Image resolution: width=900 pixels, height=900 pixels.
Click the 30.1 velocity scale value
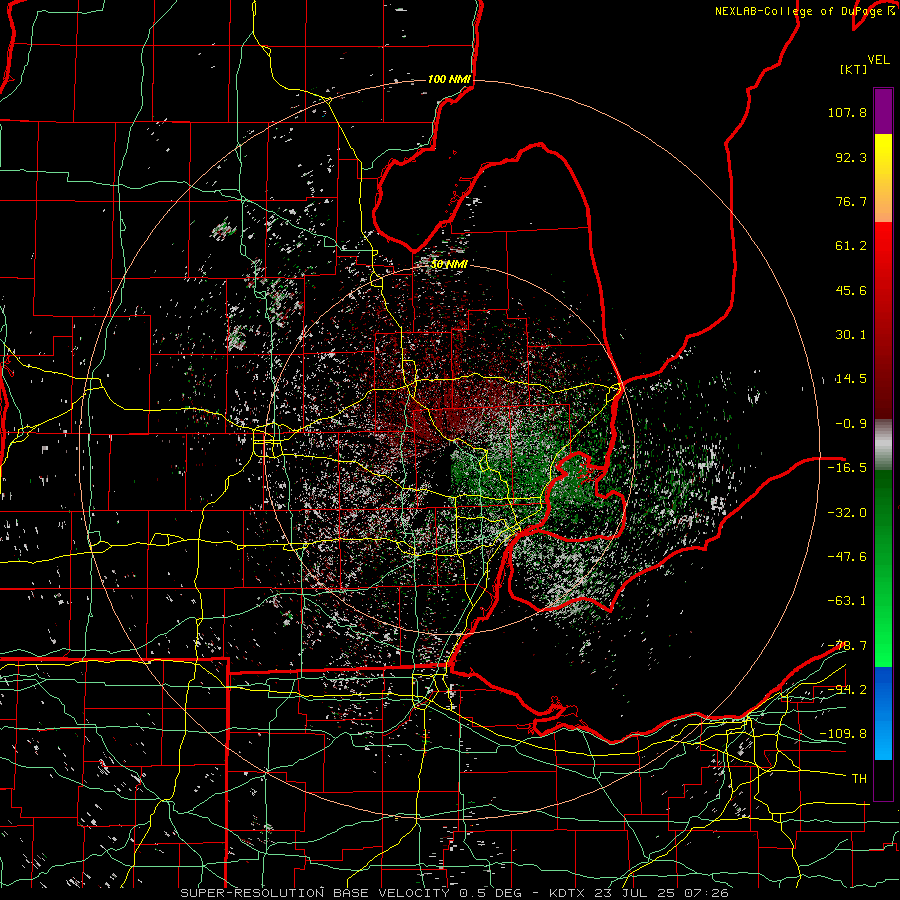851,335
